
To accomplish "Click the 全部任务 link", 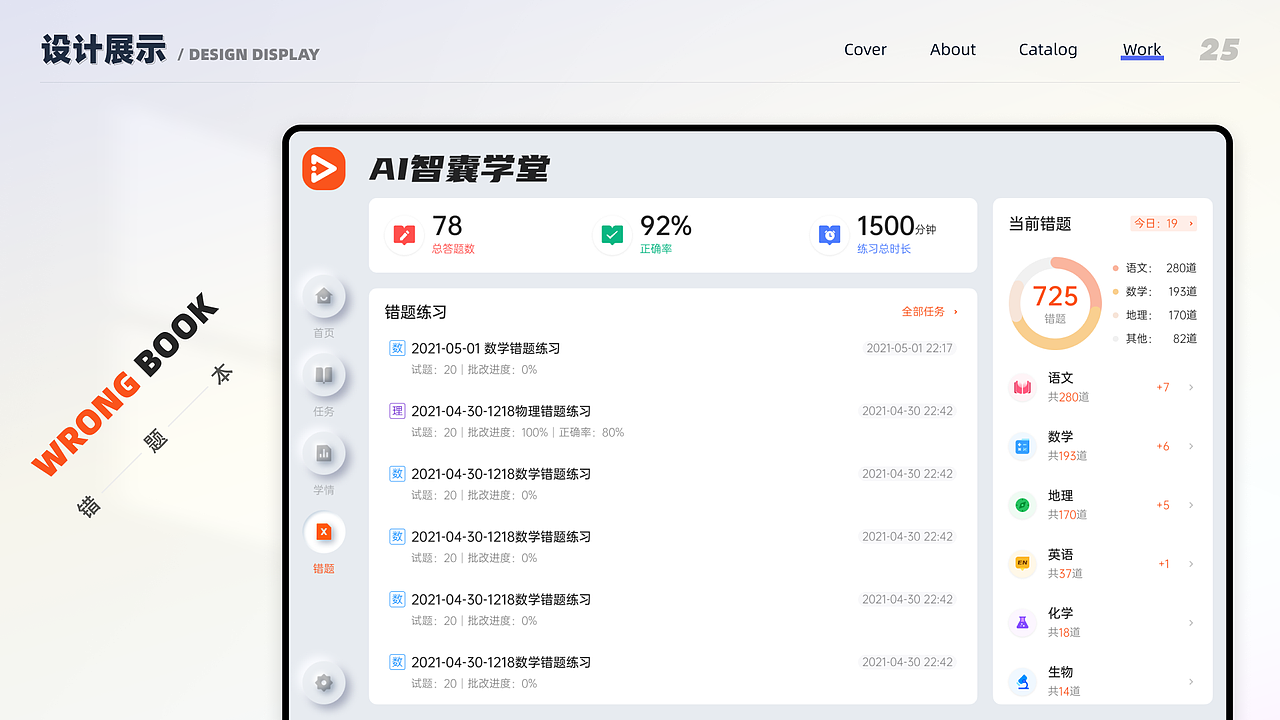I will [x=924, y=311].
